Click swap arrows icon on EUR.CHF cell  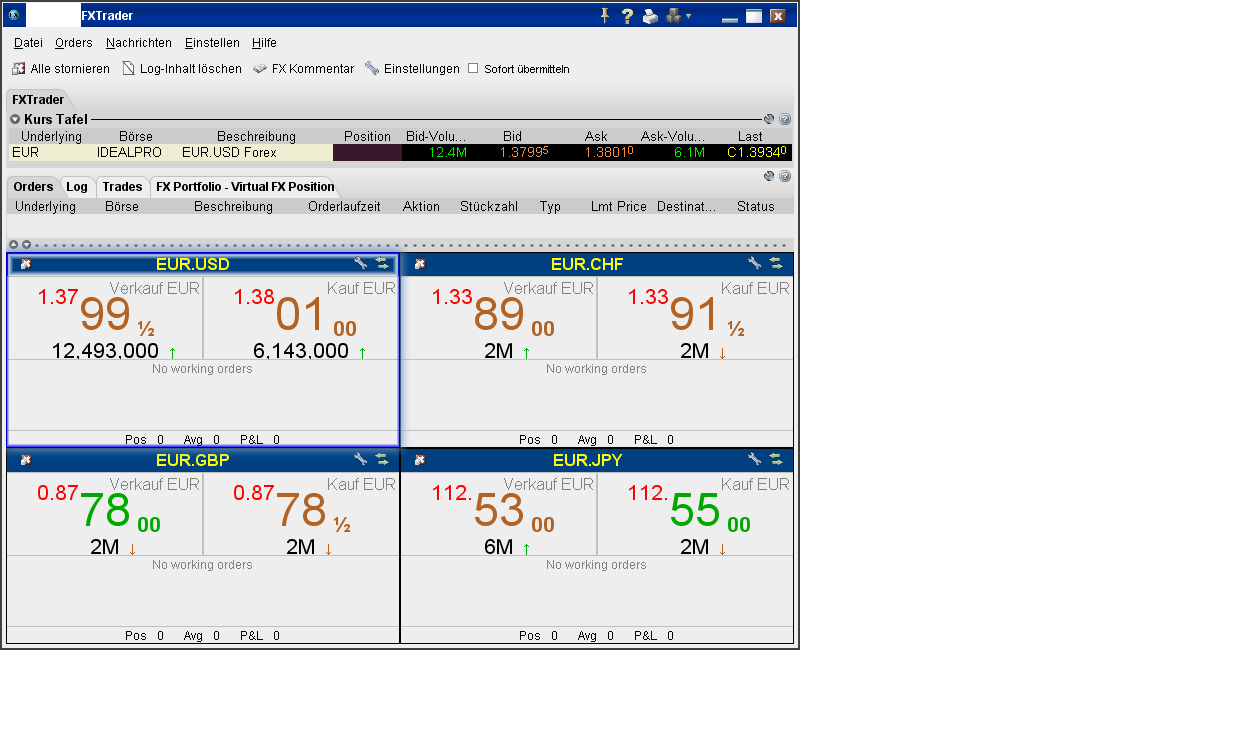click(775, 263)
